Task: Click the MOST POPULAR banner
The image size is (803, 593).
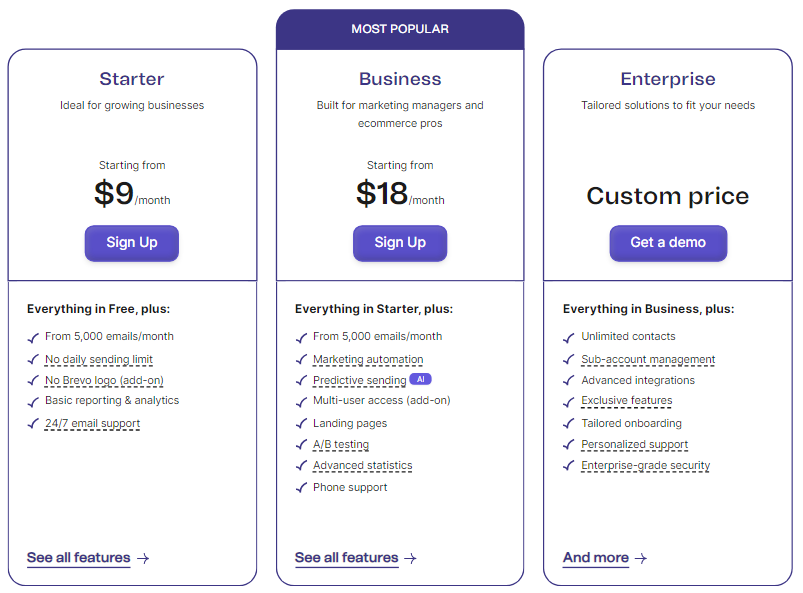Action: tap(399, 29)
